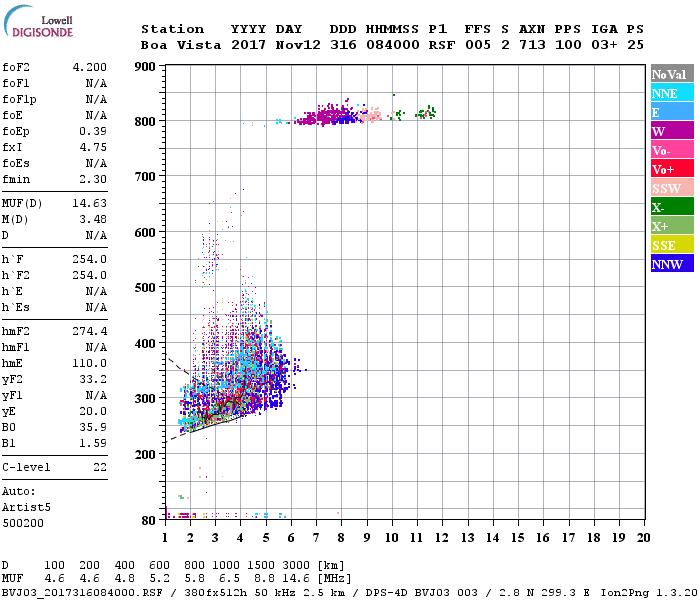The image size is (700, 600).
Task: Click the foEp value 0.39
Action: 93,131
